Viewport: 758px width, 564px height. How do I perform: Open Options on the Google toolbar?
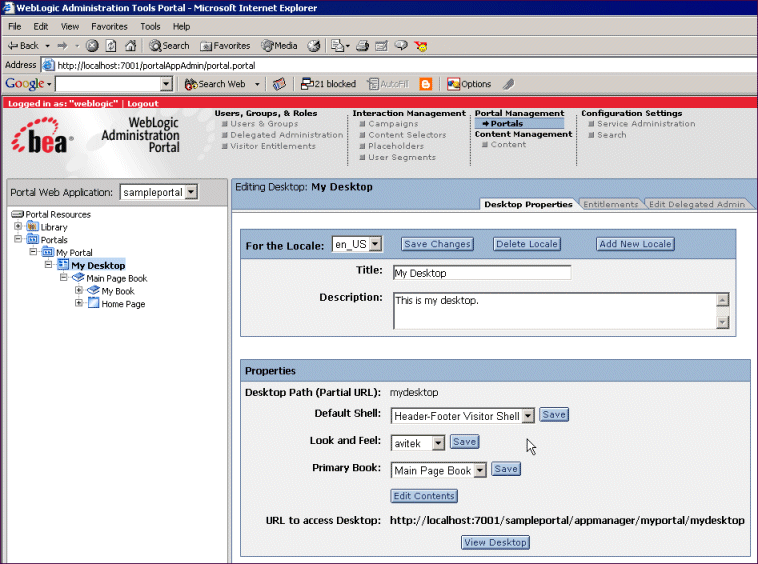point(468,84)
